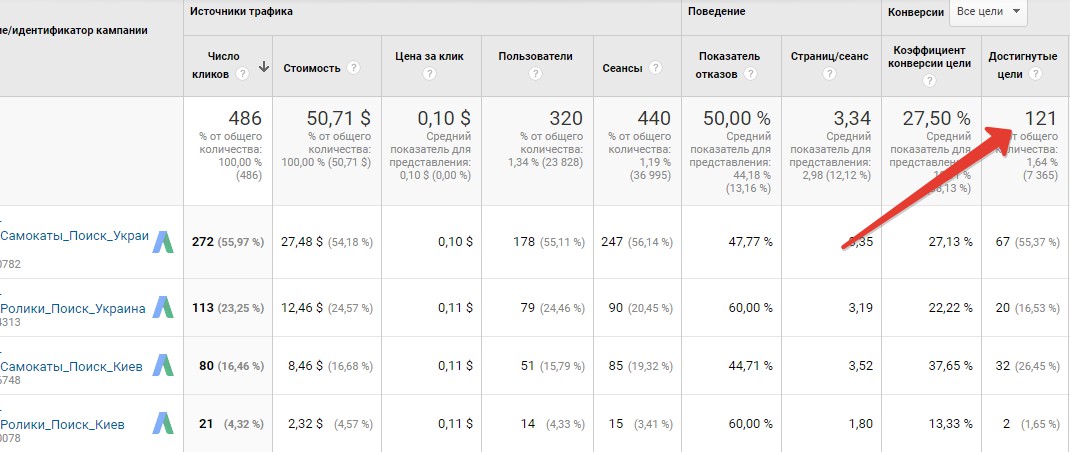Sort by 'Страниц/сеанс' column header
Image resolution: width=1070 pixels, height=452 pixels.
[829, 56]
